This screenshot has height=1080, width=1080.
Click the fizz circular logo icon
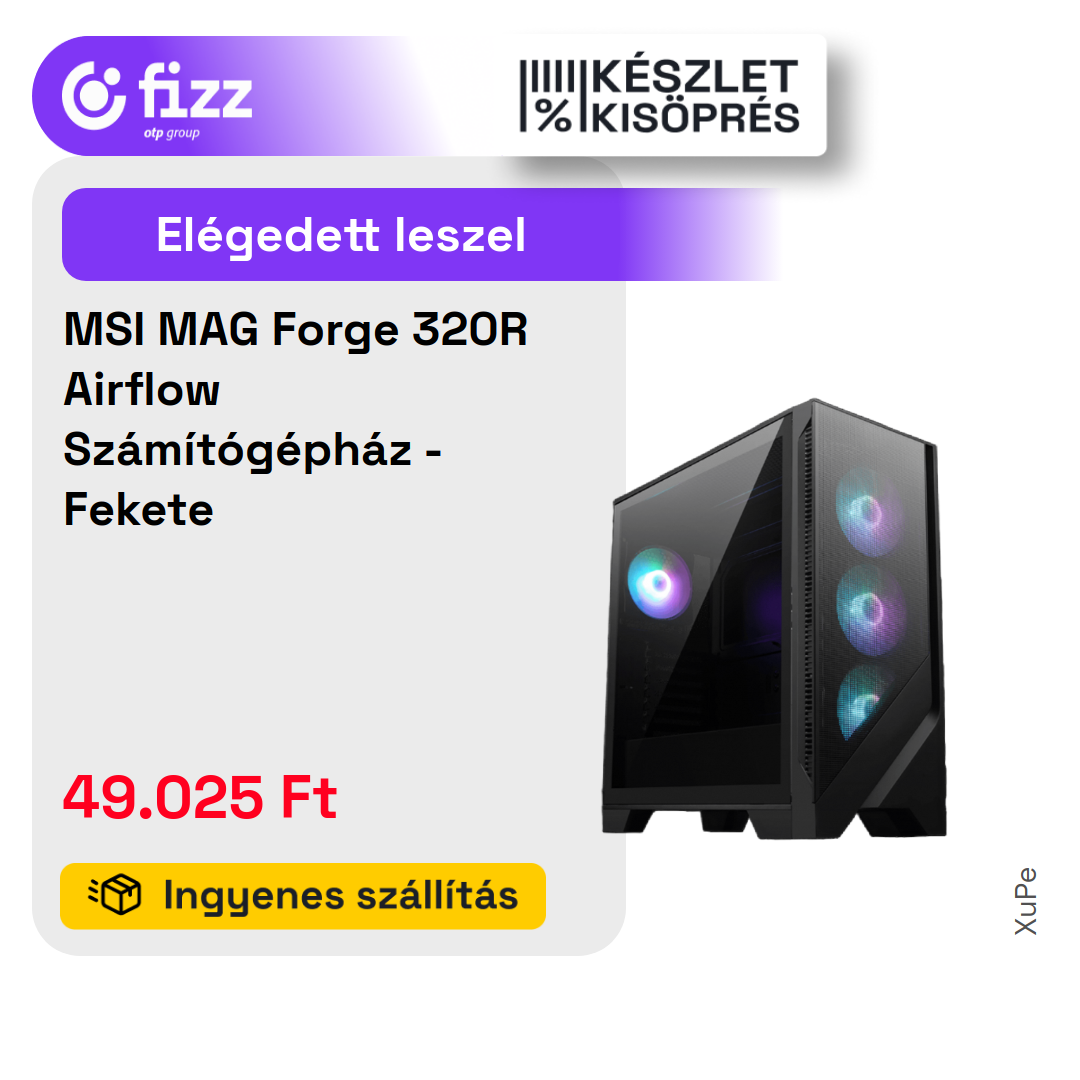(x=94, y=96)
